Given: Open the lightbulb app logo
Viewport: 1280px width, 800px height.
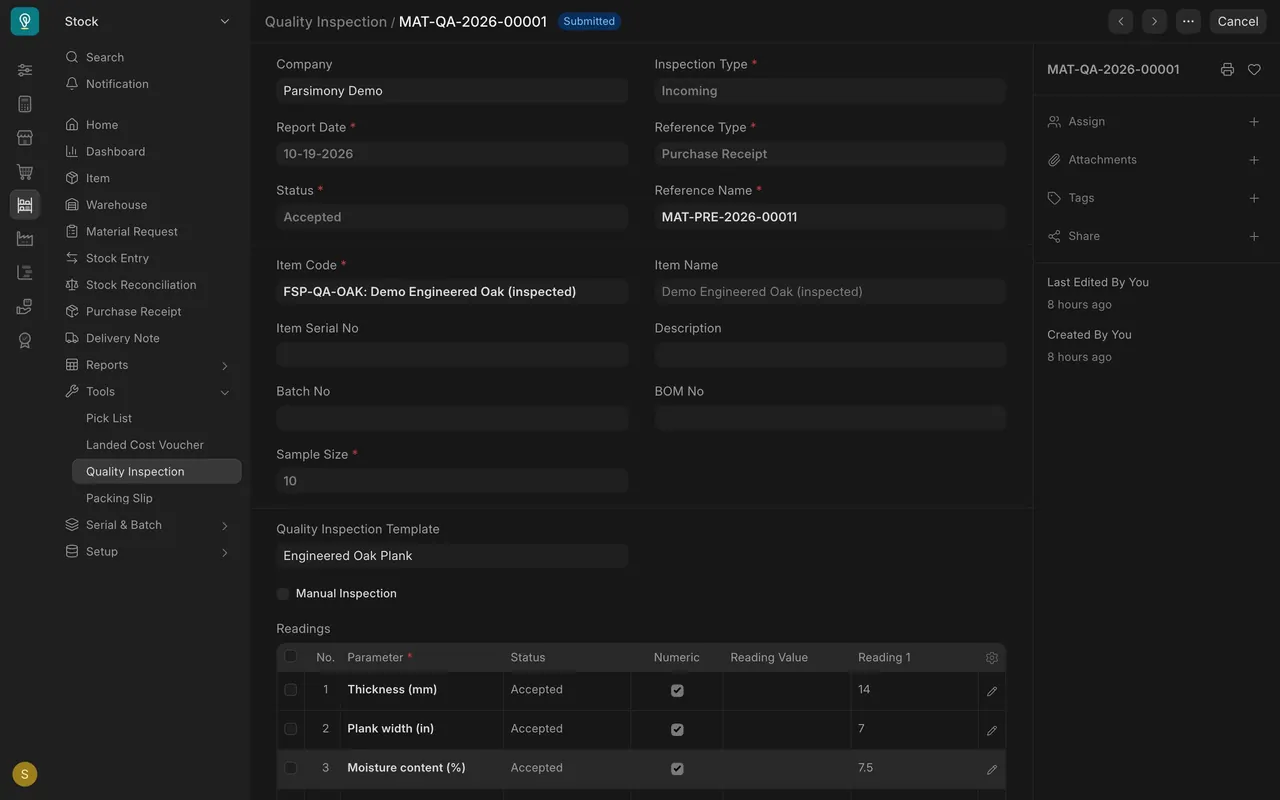Looking at the screenshot, I should [25, 21].
